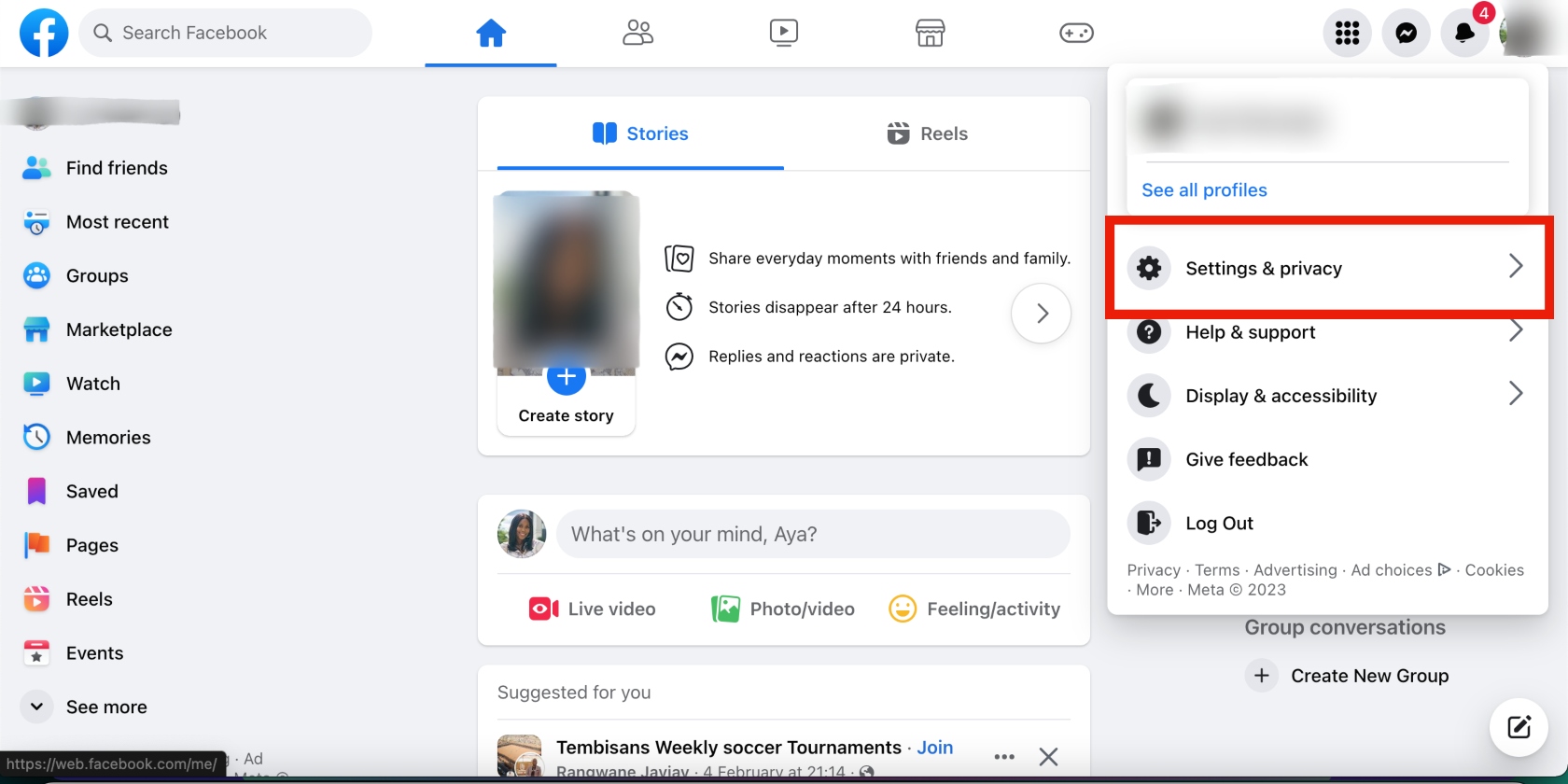The height and width of the screenshot is (784, 1568).
Task: Join Tembisans Weekly soccer Tournaments group
Action: [934, 748]
